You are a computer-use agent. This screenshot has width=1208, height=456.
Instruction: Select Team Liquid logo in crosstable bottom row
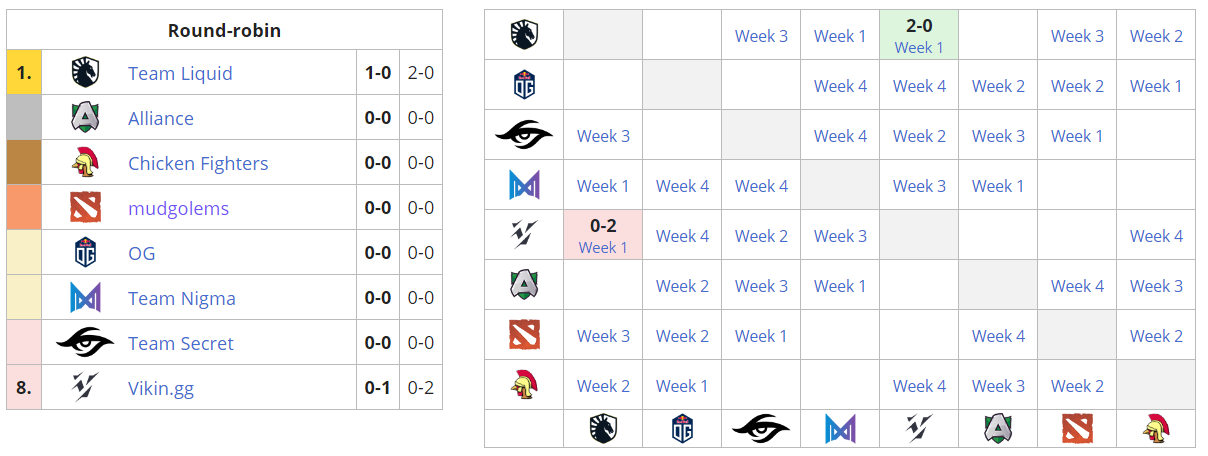(603, 429)
